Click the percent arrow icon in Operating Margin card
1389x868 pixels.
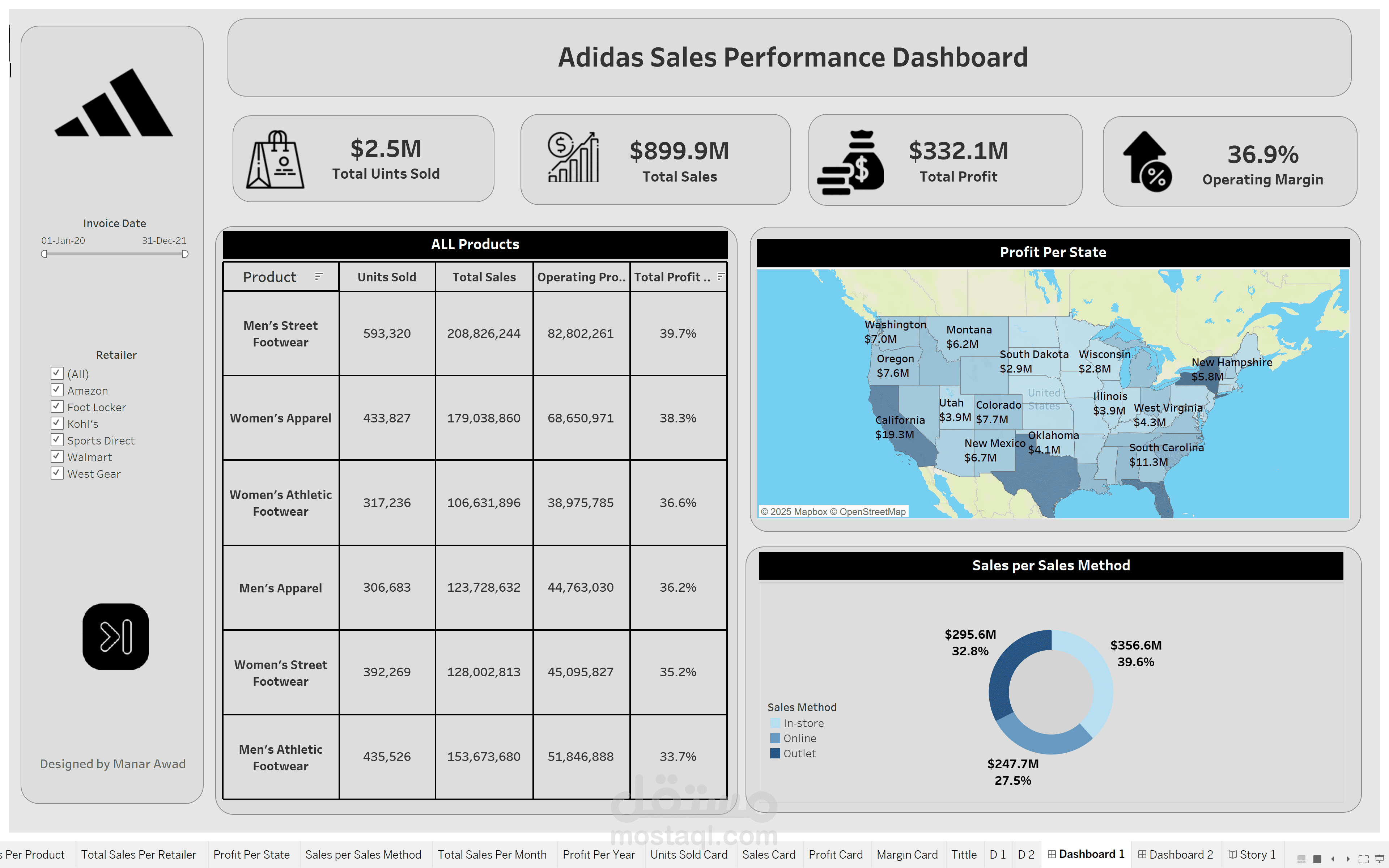pyautogui.click(x=1147, y=161)
